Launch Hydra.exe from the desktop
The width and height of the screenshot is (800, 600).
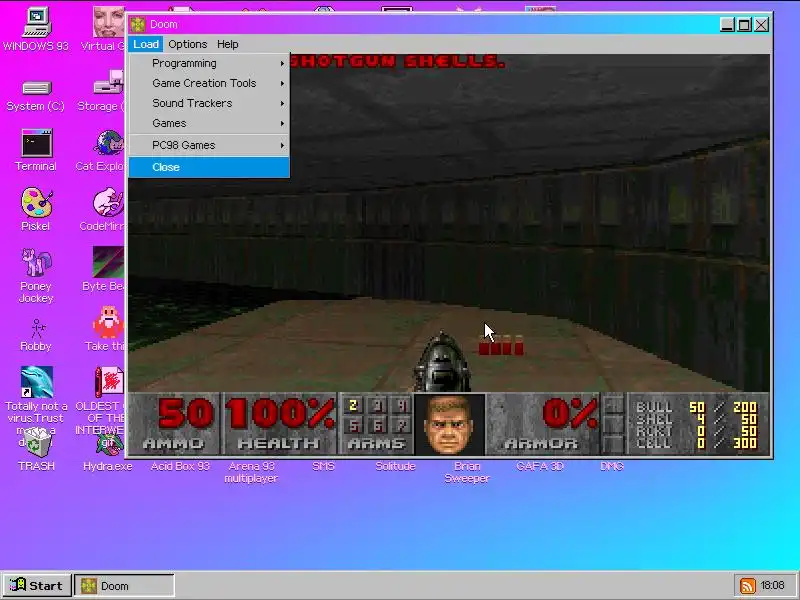[108, 452]
